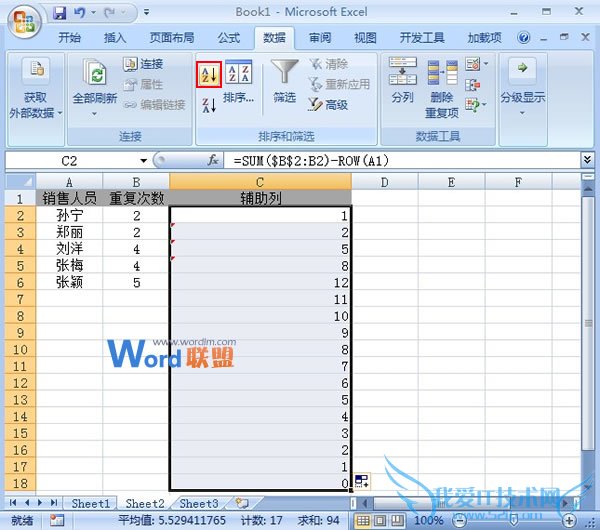Open the 加载项 tab
The height and width of the screenshot is (530, 600).
pos(484,38)
